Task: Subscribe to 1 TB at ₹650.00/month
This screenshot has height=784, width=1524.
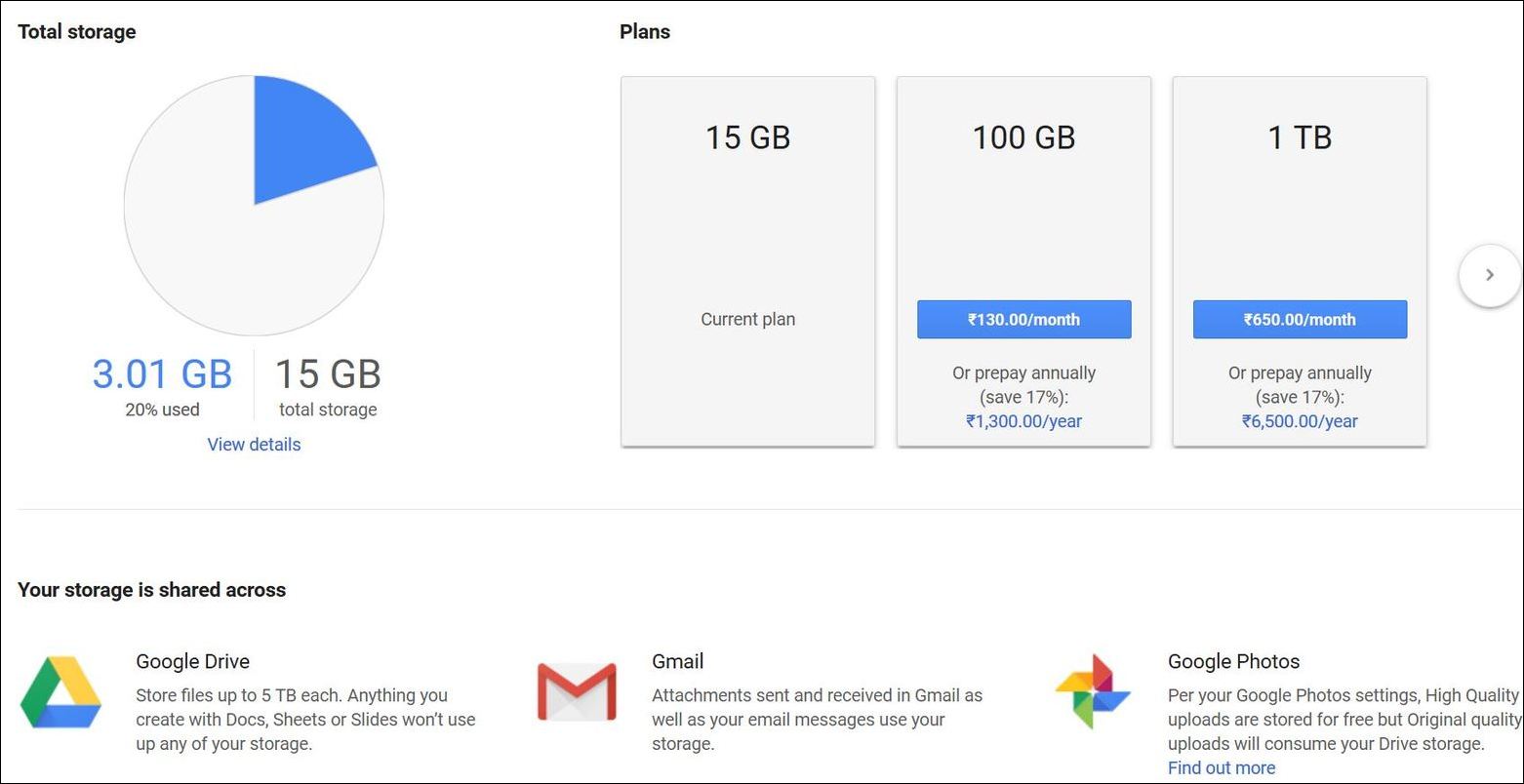Action: tap(1299, 319)
